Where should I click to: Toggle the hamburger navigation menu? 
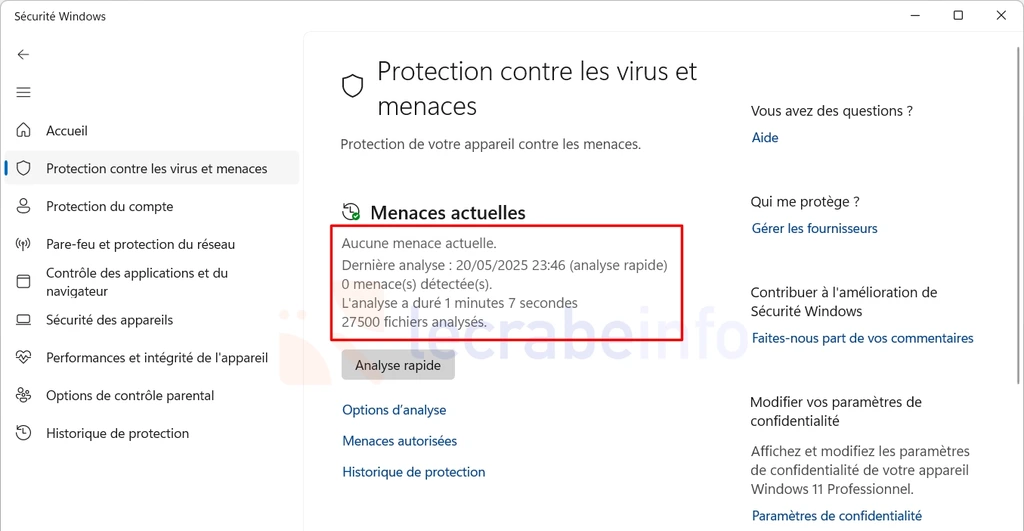click(24, 93)
